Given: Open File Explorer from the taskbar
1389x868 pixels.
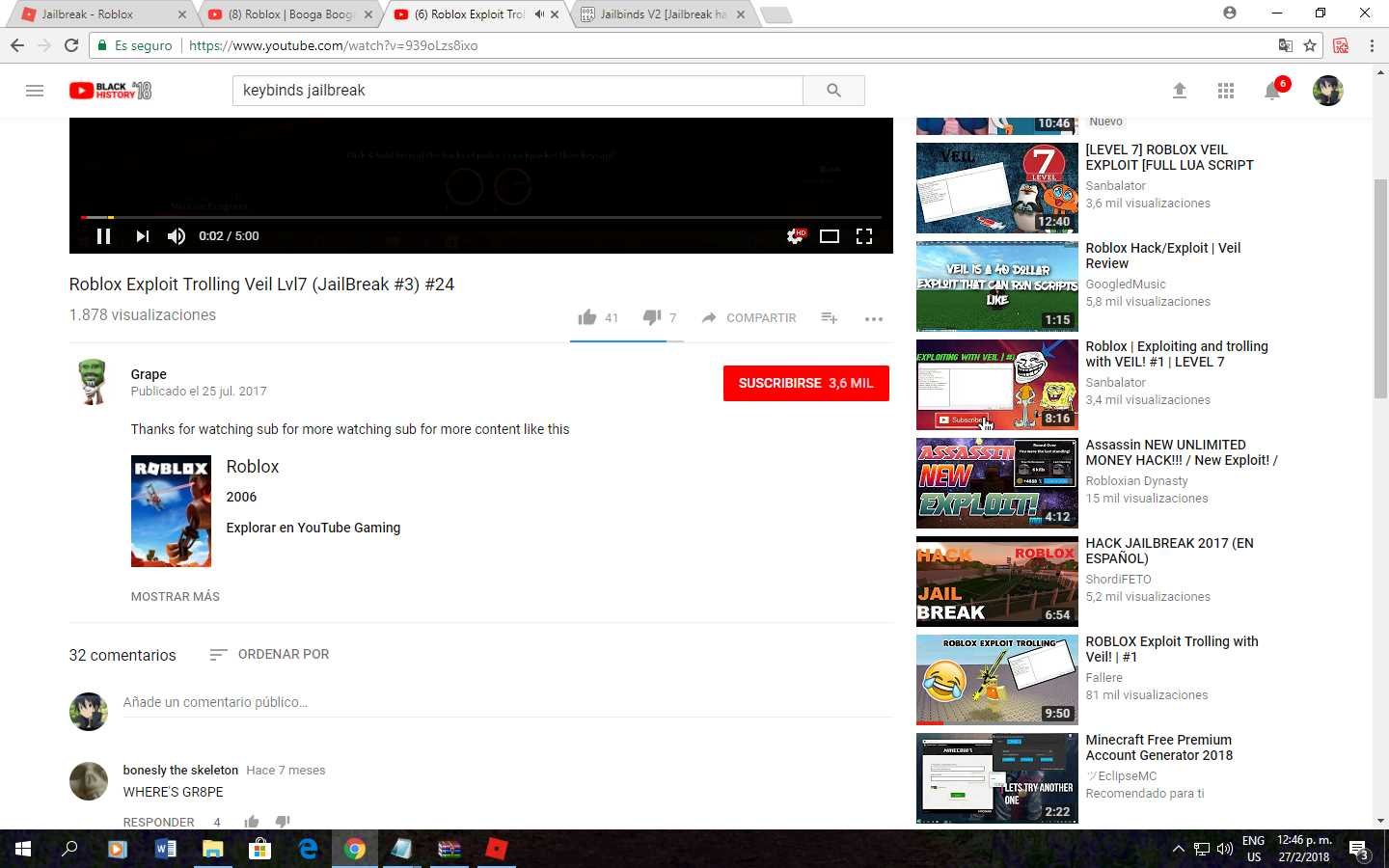Looking at the screenshot, I should pyautogui.click(x=212, y=849).
